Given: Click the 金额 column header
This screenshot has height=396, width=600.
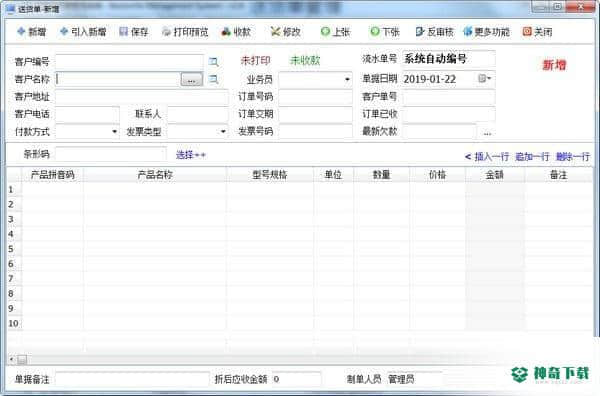Looking at the screenshot, I should point(495,175).
